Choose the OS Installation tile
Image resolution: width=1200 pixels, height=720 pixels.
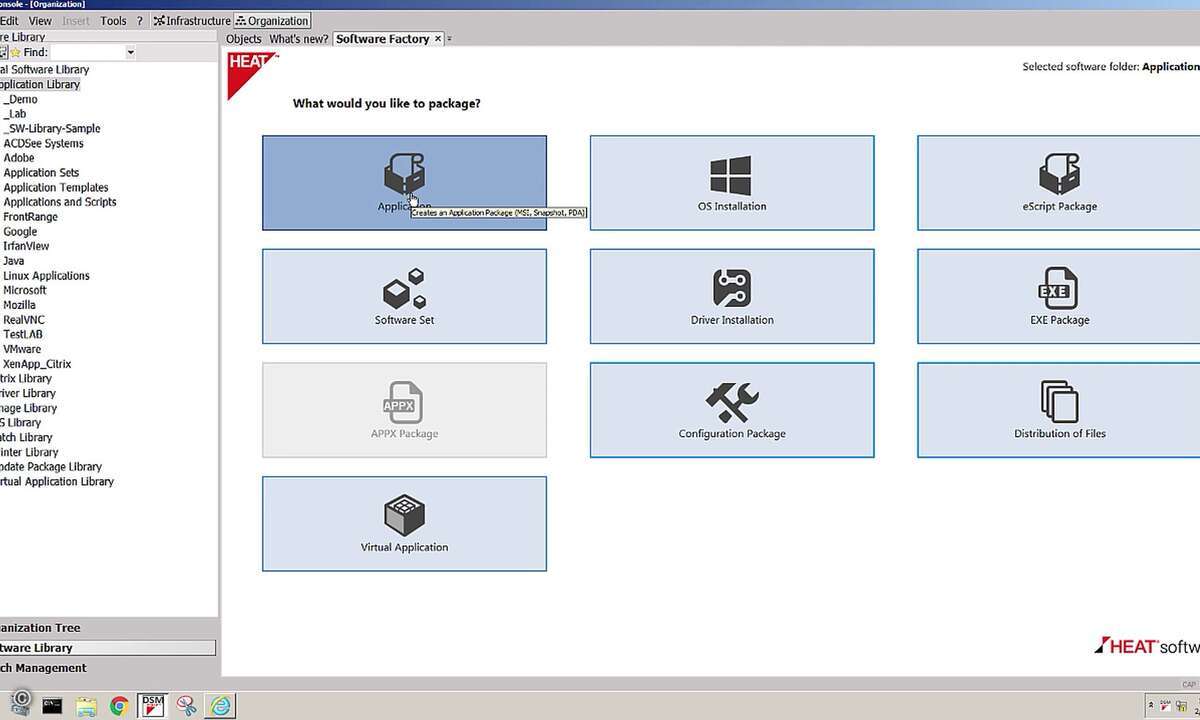click(732, 183)
